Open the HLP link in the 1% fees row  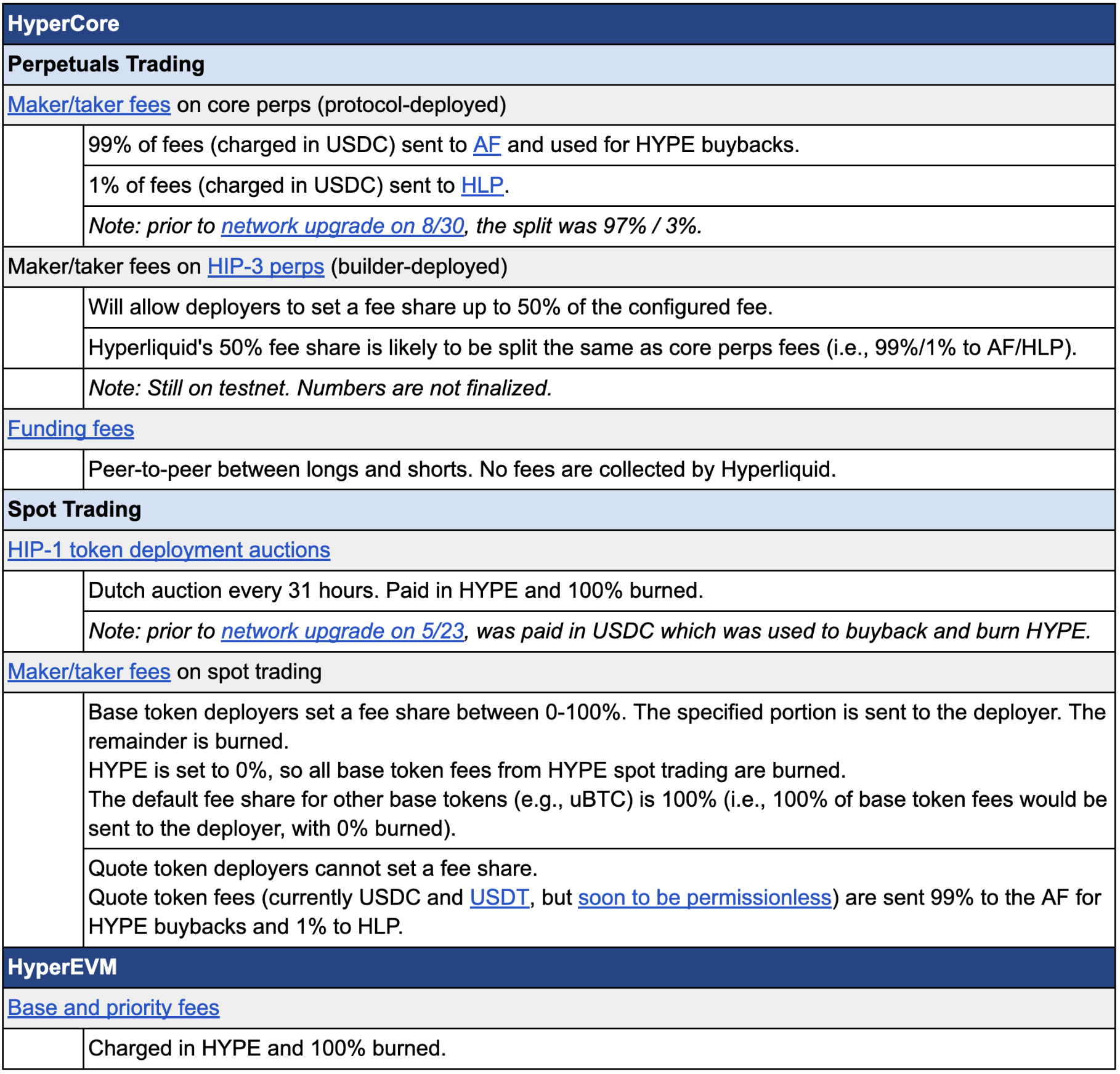tap(482, 185)
